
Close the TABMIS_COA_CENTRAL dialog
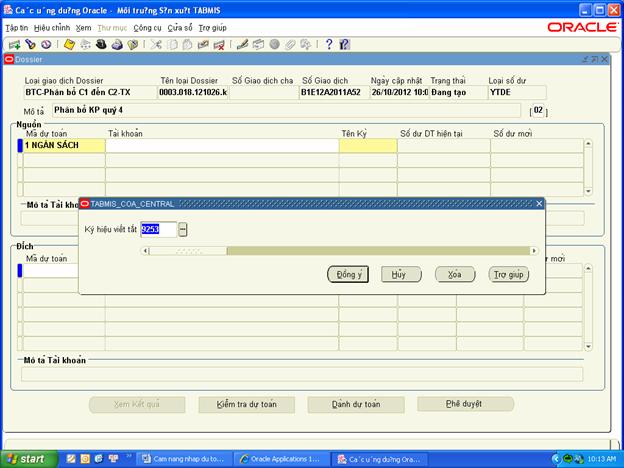pos(539,204)
